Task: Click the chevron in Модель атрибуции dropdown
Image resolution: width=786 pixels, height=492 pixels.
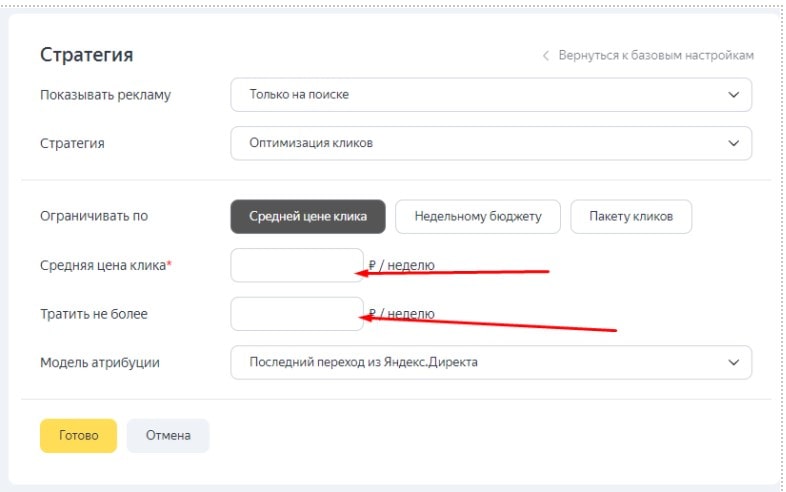Action: pyautogui.click(x=734, y=362)
